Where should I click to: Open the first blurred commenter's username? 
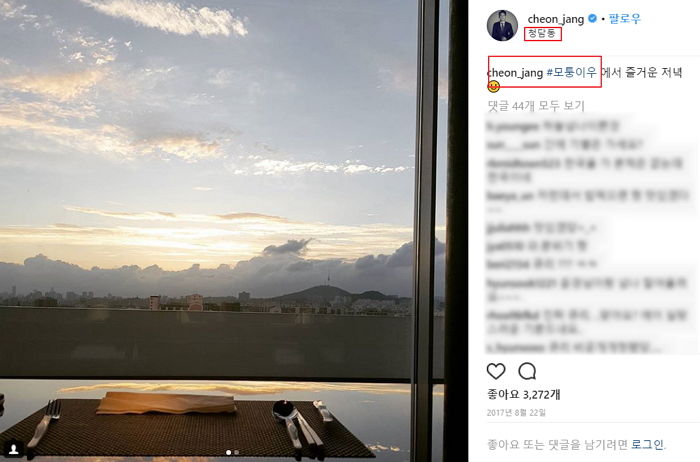click(x=512, y=126)
